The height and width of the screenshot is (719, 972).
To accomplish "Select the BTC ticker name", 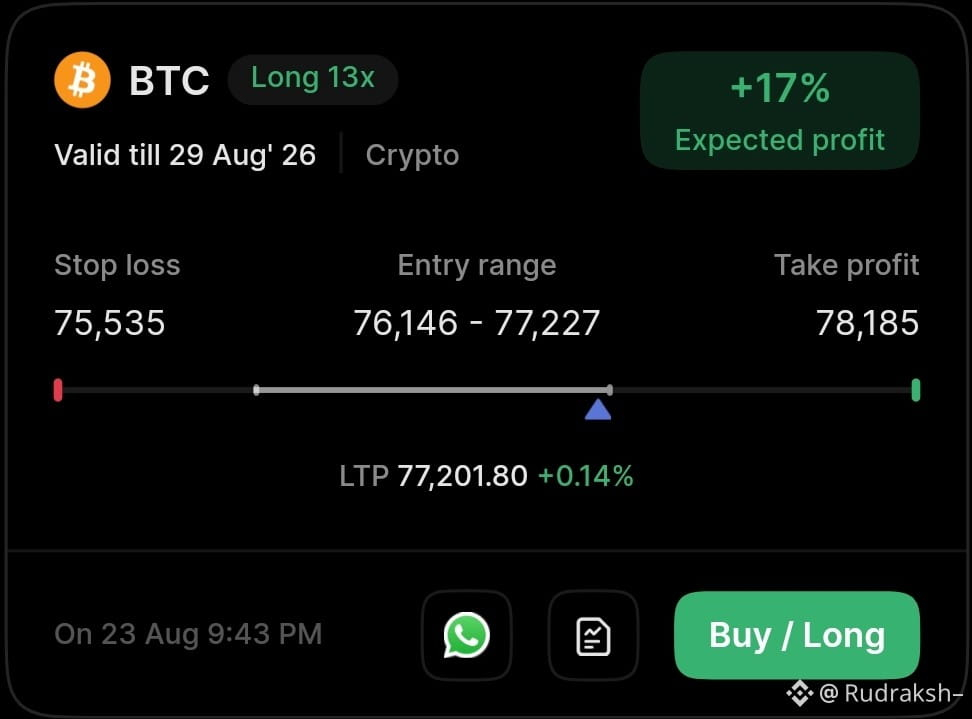I will (x=169, y=81).
